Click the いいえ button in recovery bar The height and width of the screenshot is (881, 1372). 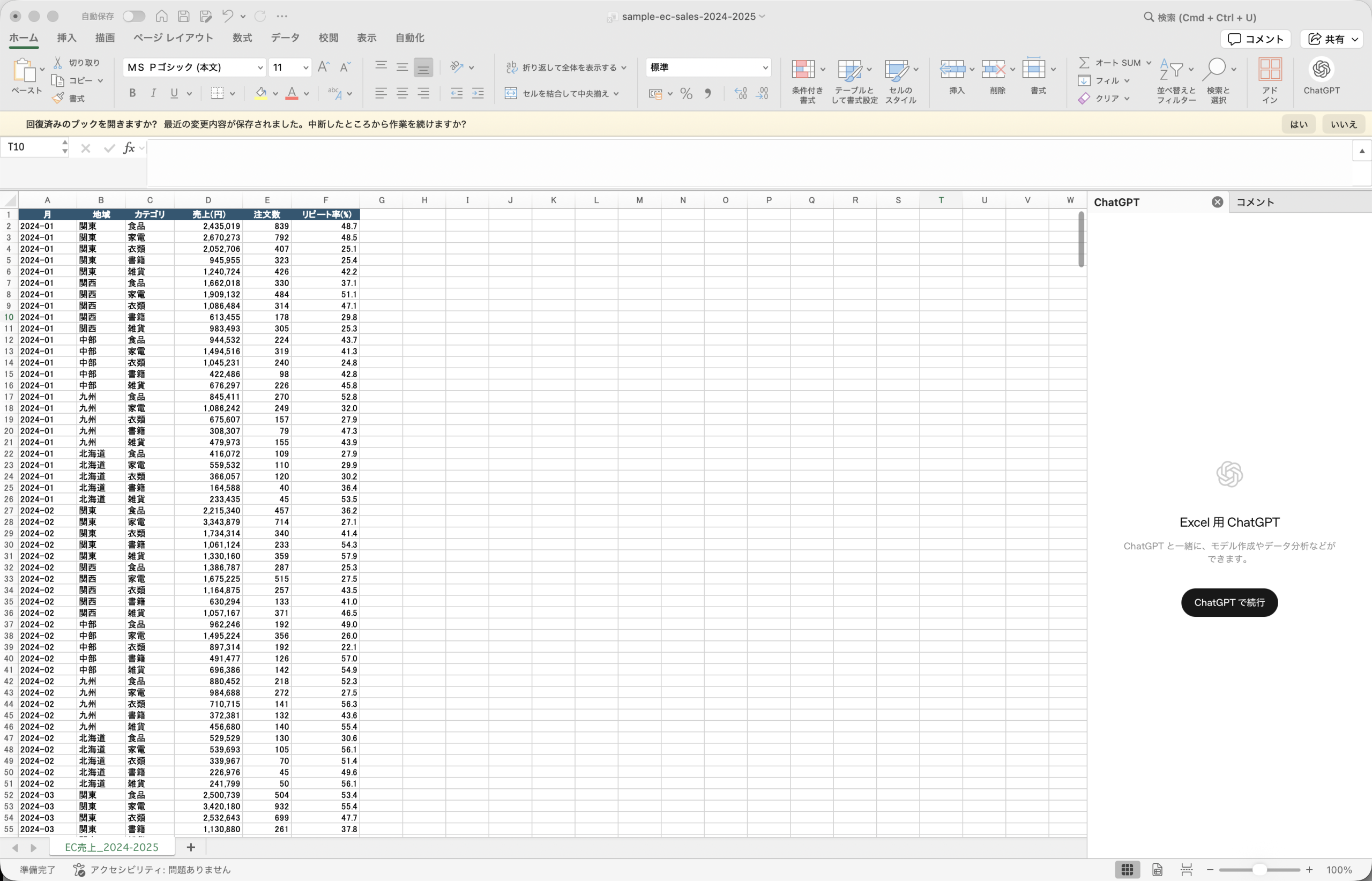pos(1344,124)
